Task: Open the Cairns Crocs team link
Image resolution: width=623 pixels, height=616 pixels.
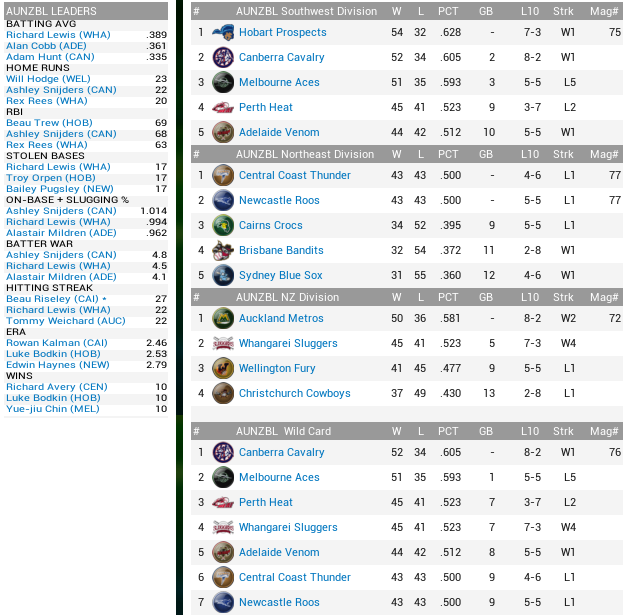Action: 271,225
